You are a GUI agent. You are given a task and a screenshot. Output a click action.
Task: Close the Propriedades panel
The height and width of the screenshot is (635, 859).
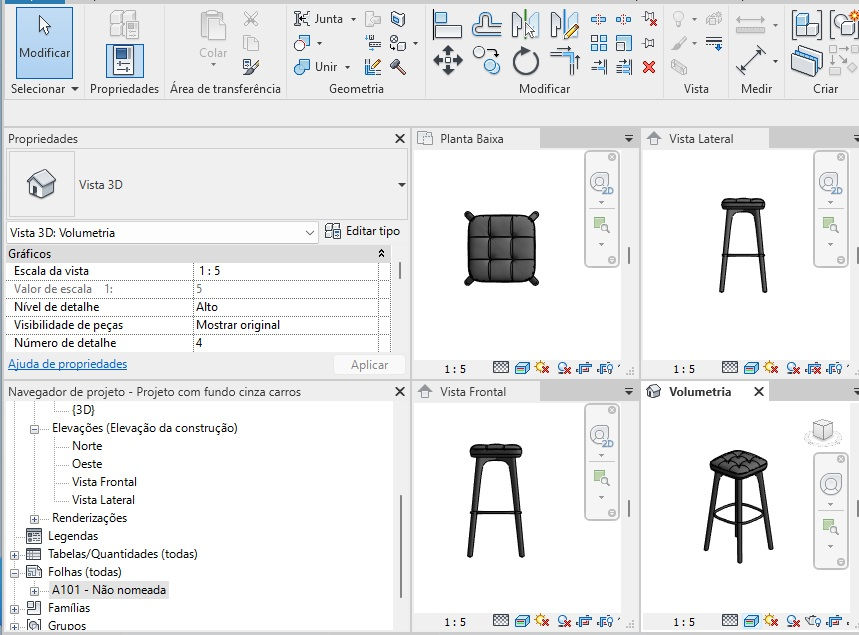[x=400, y=139]
